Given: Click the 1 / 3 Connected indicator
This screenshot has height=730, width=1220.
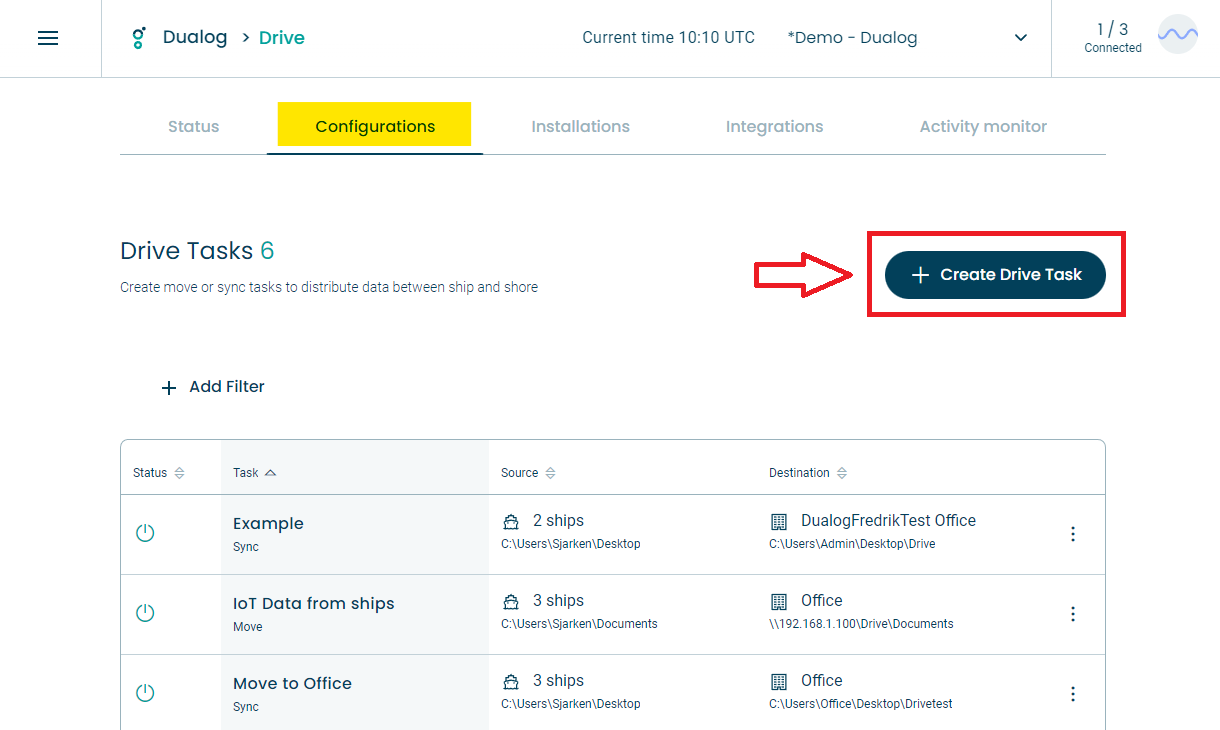Looking at the screenshot, I should click(1113, 38).
